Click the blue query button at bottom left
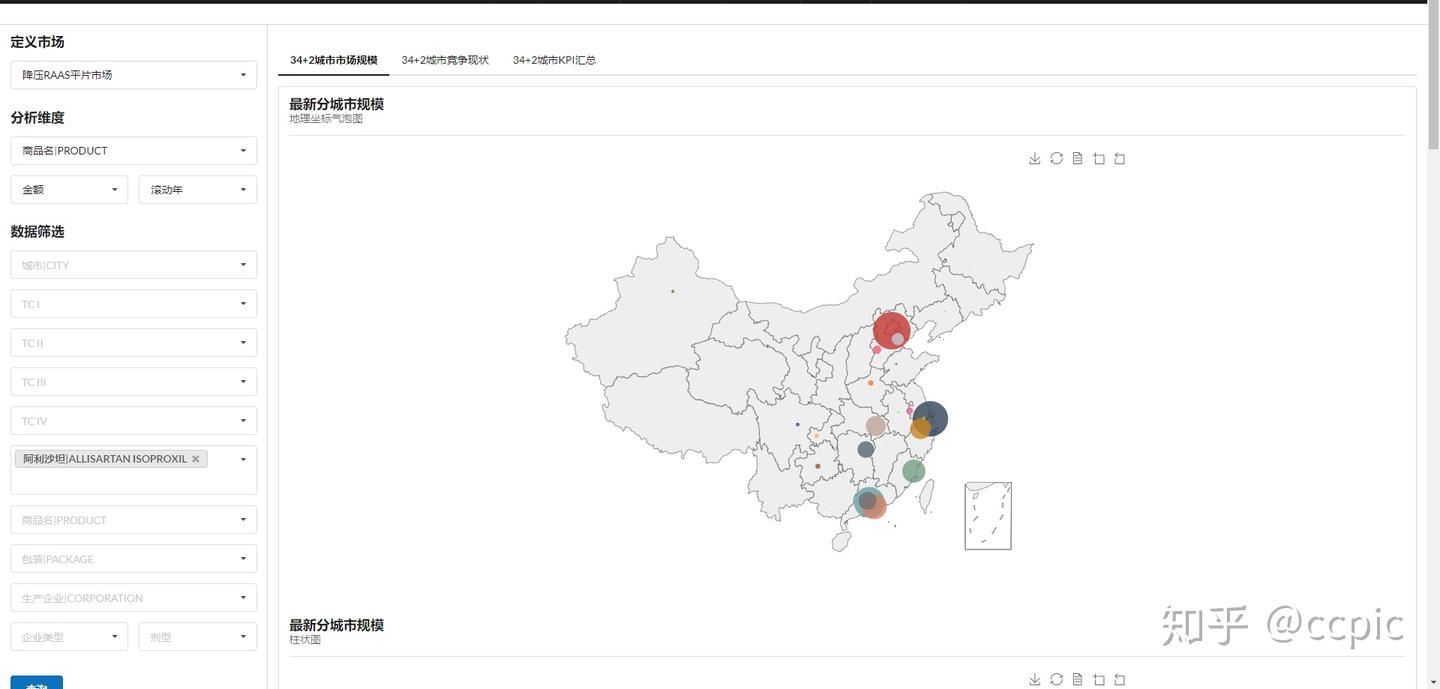1440x689 pixels. coord(36,684)
